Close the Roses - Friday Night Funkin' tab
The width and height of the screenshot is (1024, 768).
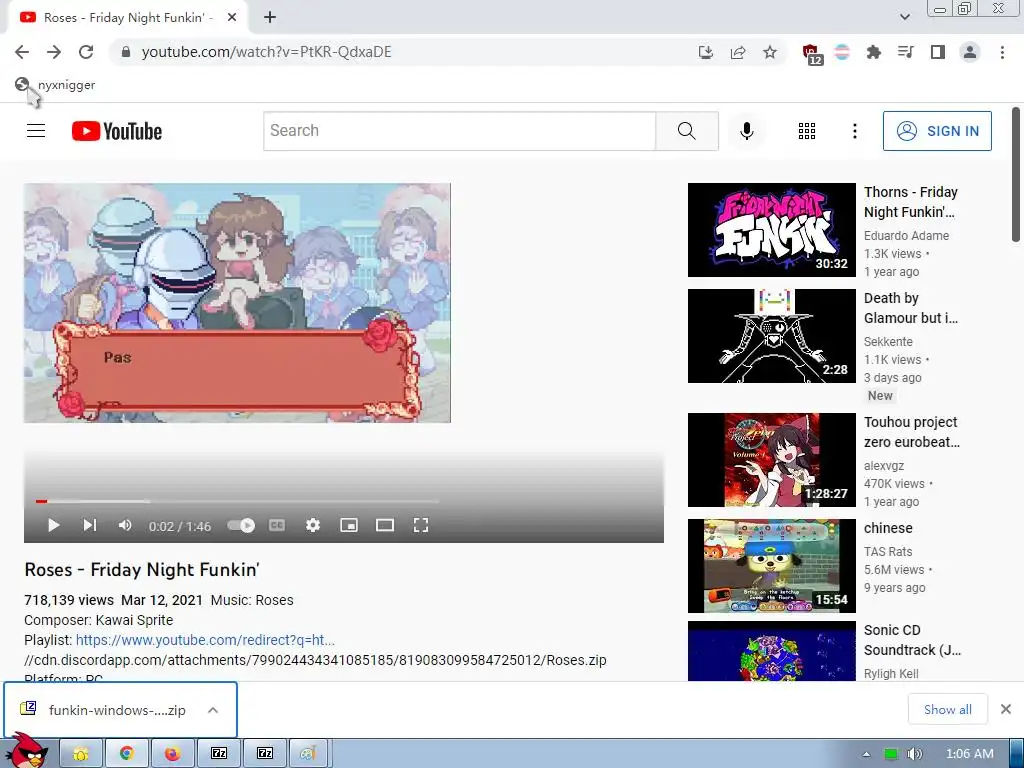pyautogui.click(x=232, y=18)
